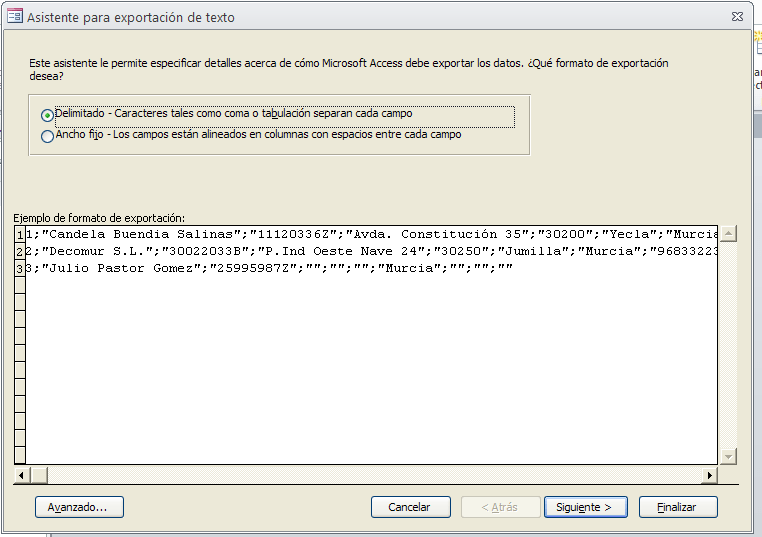Go to next step with Siguiente >
The width and height of the screenshot is (762, 537).
(x=585, y=507)
